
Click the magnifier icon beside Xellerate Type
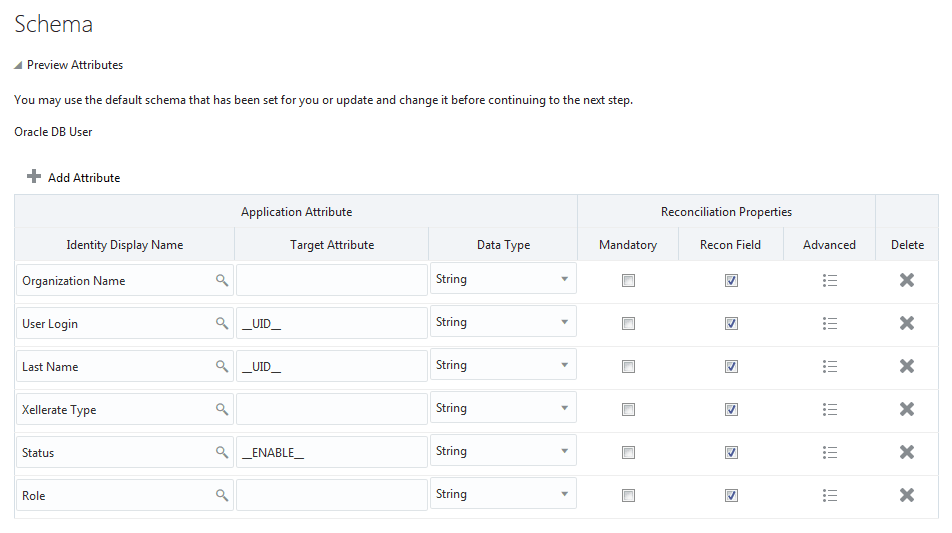[x=222, y=410]
